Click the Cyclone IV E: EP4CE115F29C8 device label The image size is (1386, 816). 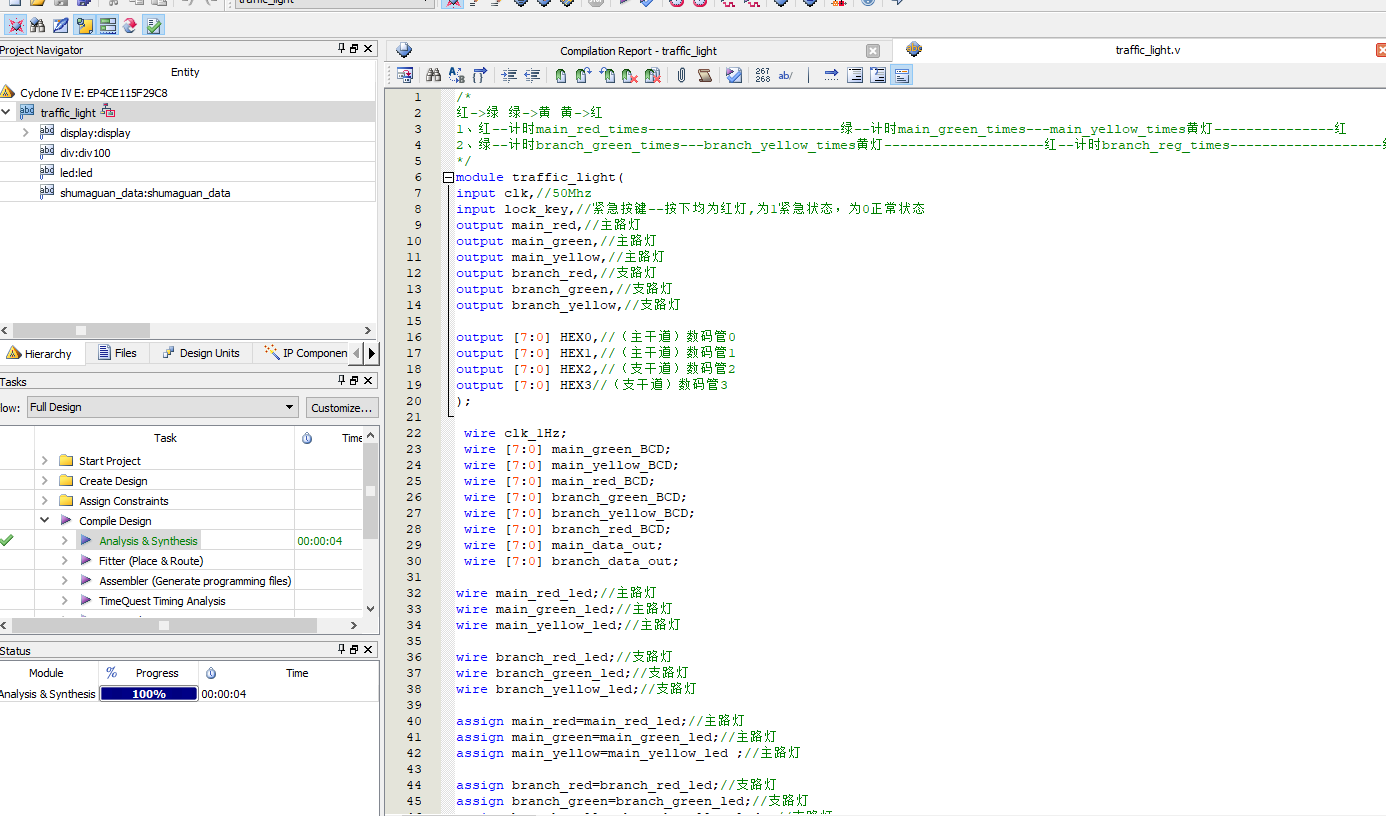[93, 92]
